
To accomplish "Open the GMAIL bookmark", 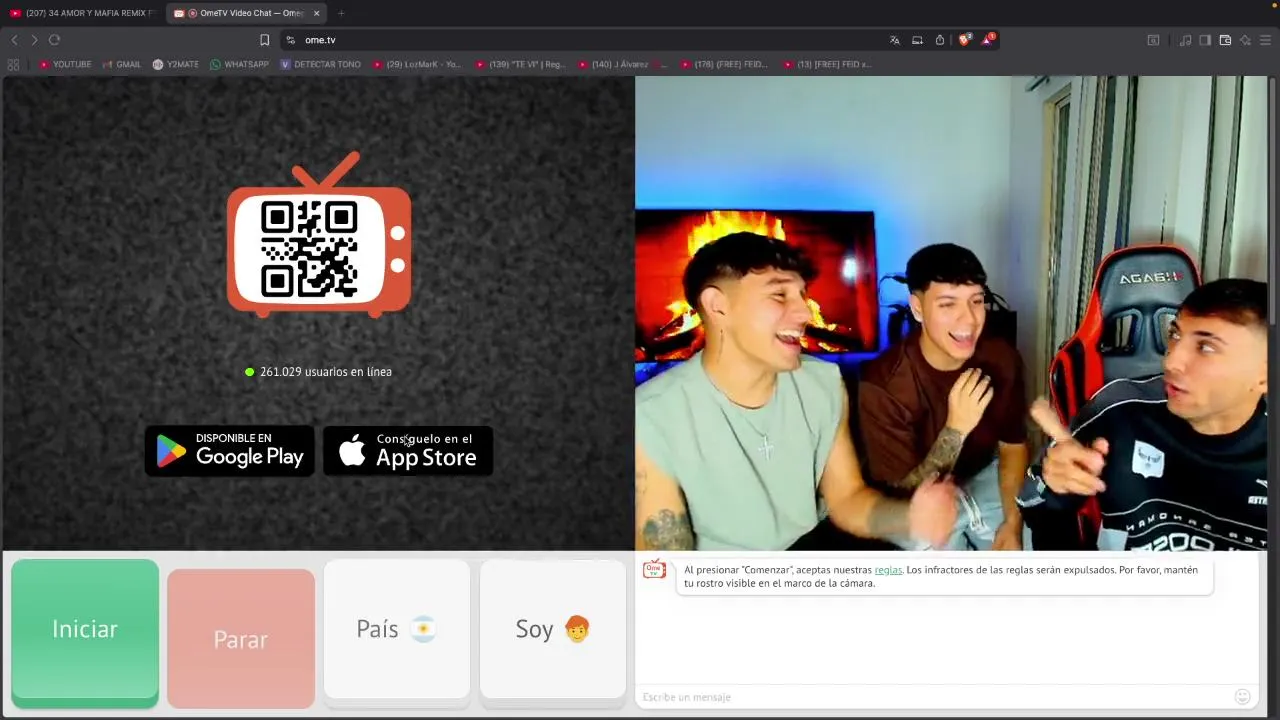I will coord(122,64).
